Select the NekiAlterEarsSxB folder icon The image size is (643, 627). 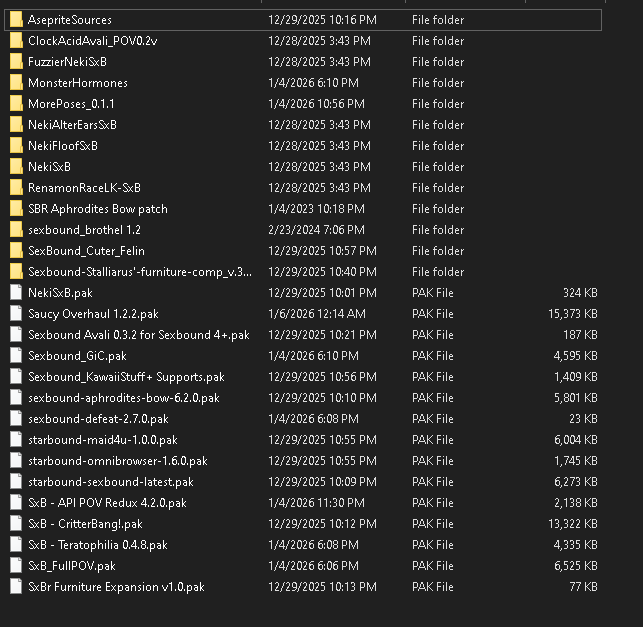click(x=16, y=125)
